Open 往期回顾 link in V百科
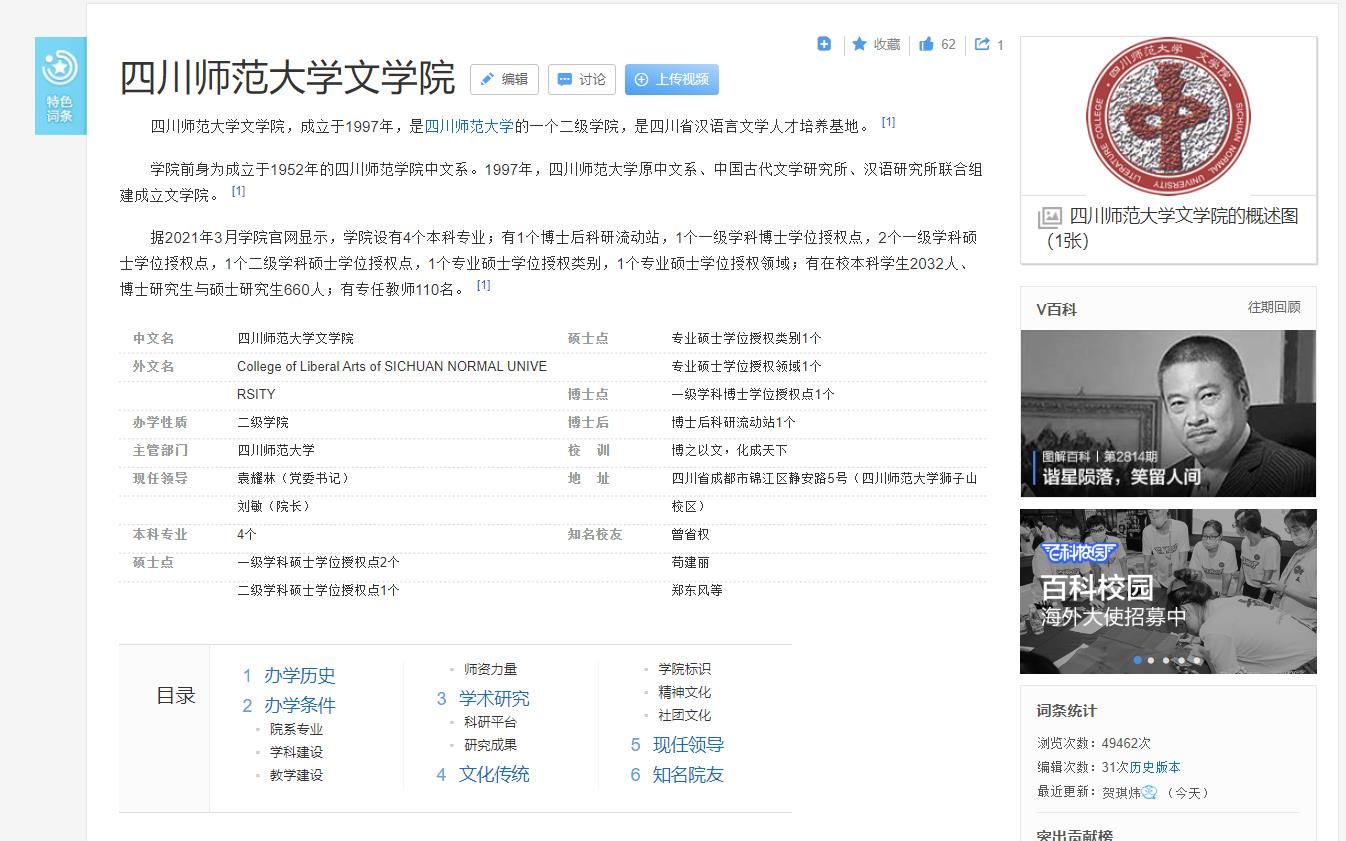Viewport: 1346px width, 841px height. (1274, 307)
